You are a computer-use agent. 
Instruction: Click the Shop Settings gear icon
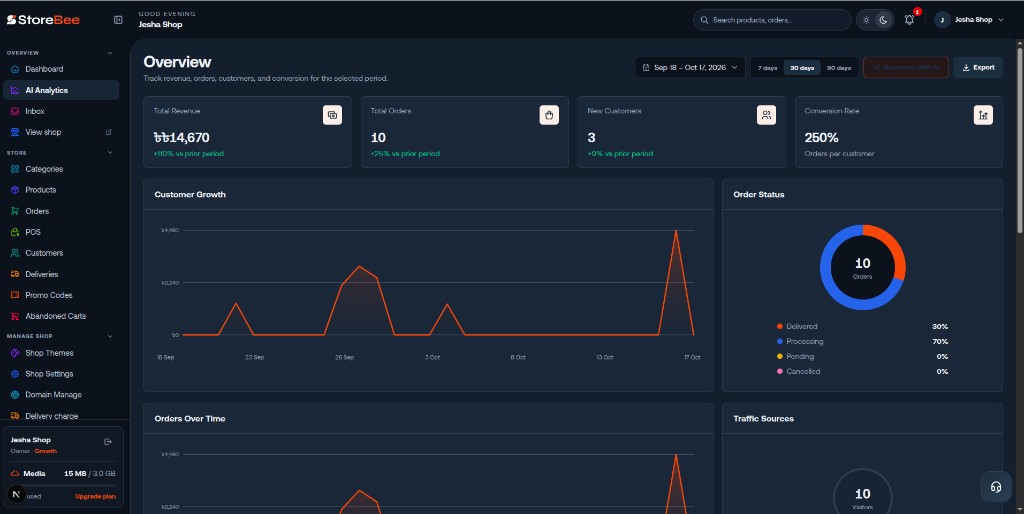tap(15, 374)
